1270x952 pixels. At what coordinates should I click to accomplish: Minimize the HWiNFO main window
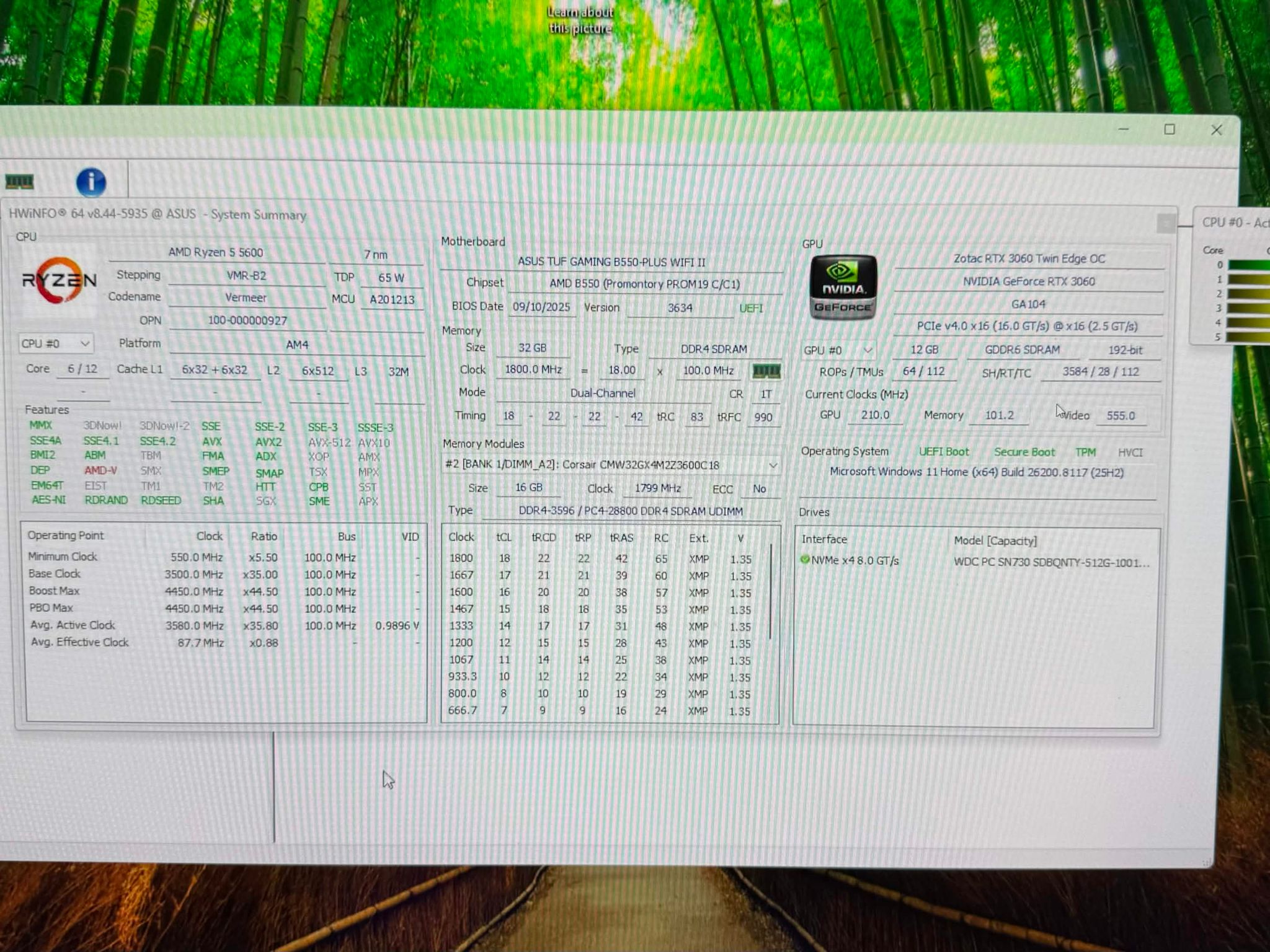pyautogui.click(x=1123, y=129)
